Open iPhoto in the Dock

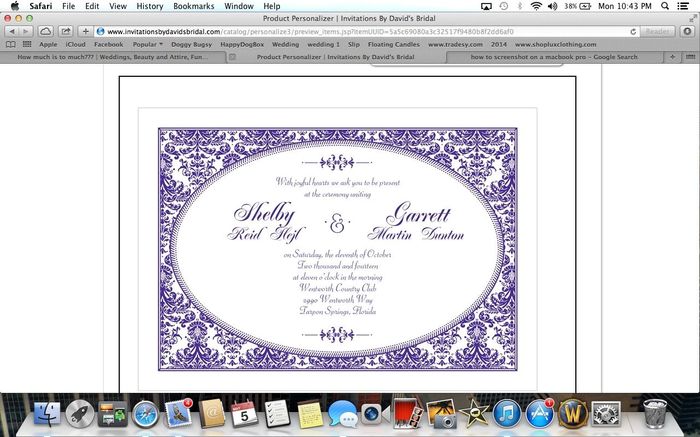(441, 414)
